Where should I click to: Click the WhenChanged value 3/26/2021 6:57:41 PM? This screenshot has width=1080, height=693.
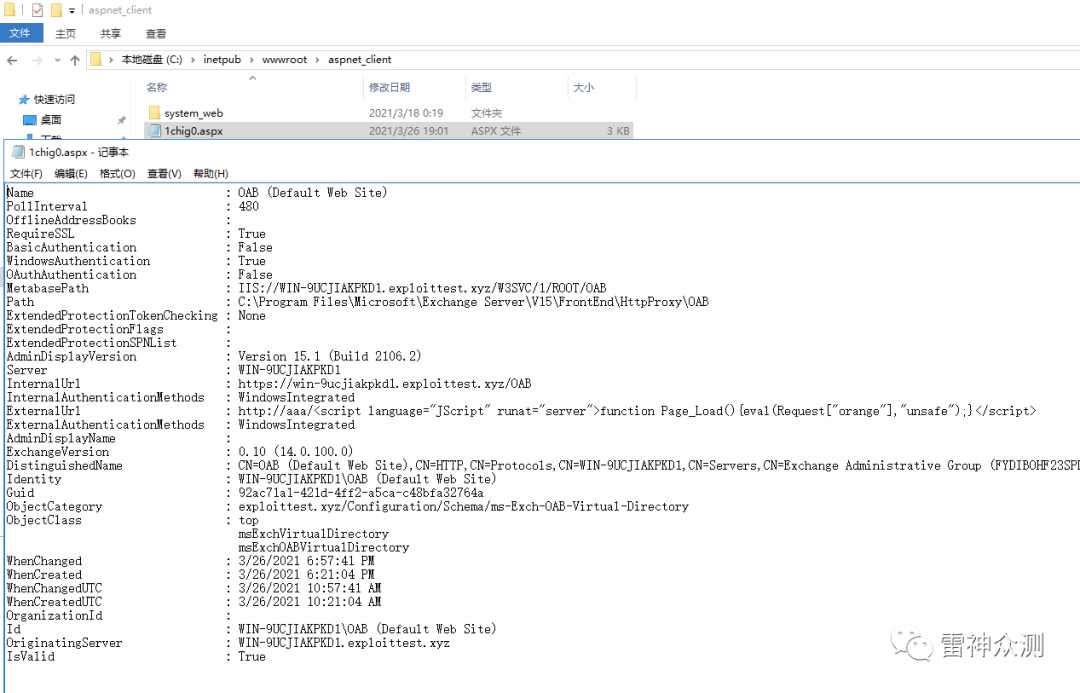pyautogui.click(x=307, y=561)
